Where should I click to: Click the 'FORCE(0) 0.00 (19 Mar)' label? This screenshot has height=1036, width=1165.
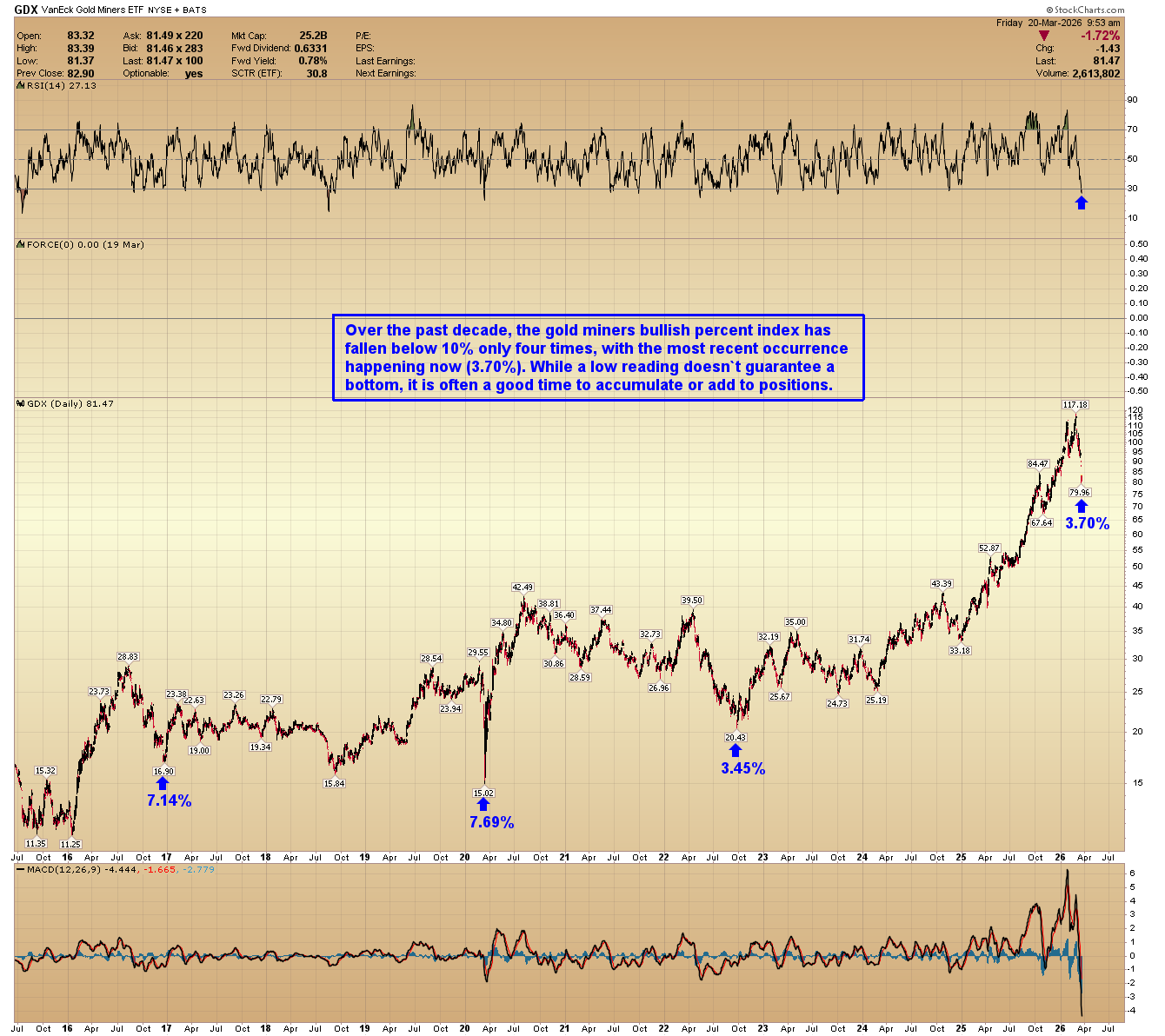85,245
